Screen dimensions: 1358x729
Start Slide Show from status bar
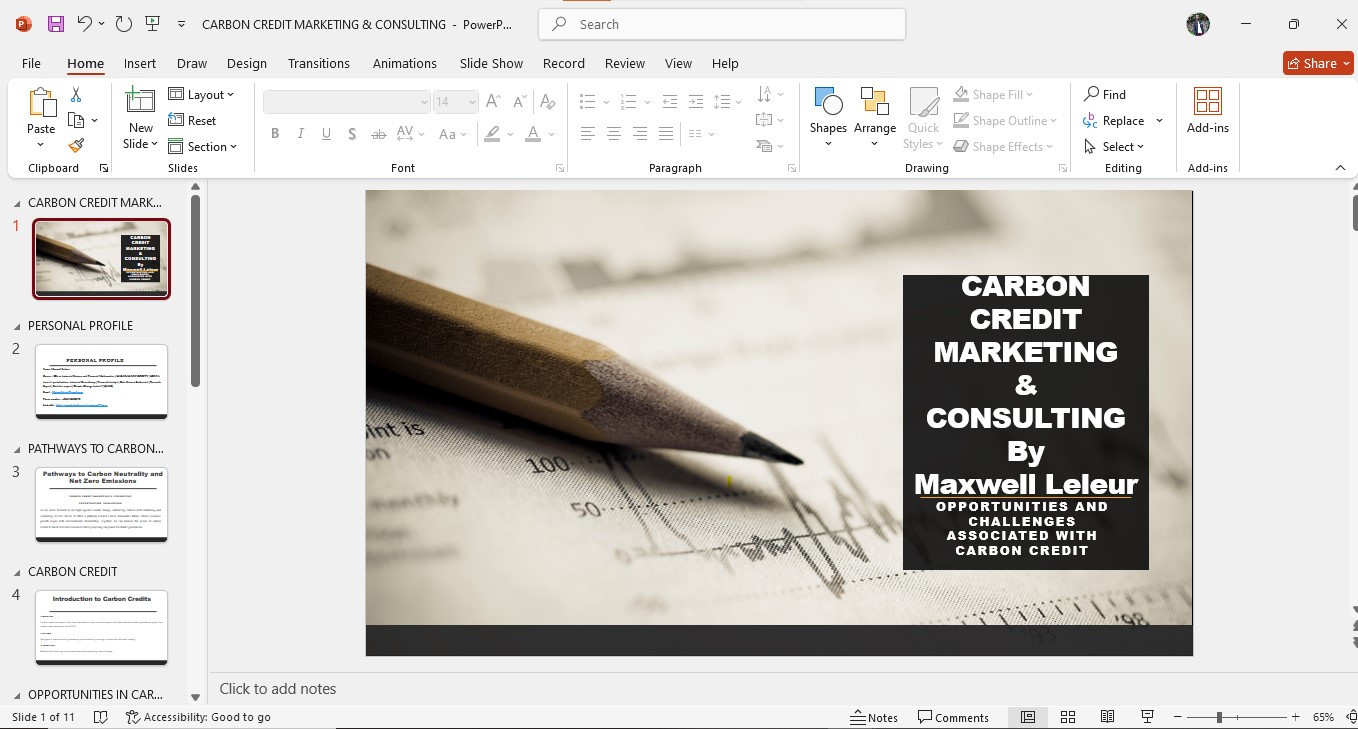1148,717
